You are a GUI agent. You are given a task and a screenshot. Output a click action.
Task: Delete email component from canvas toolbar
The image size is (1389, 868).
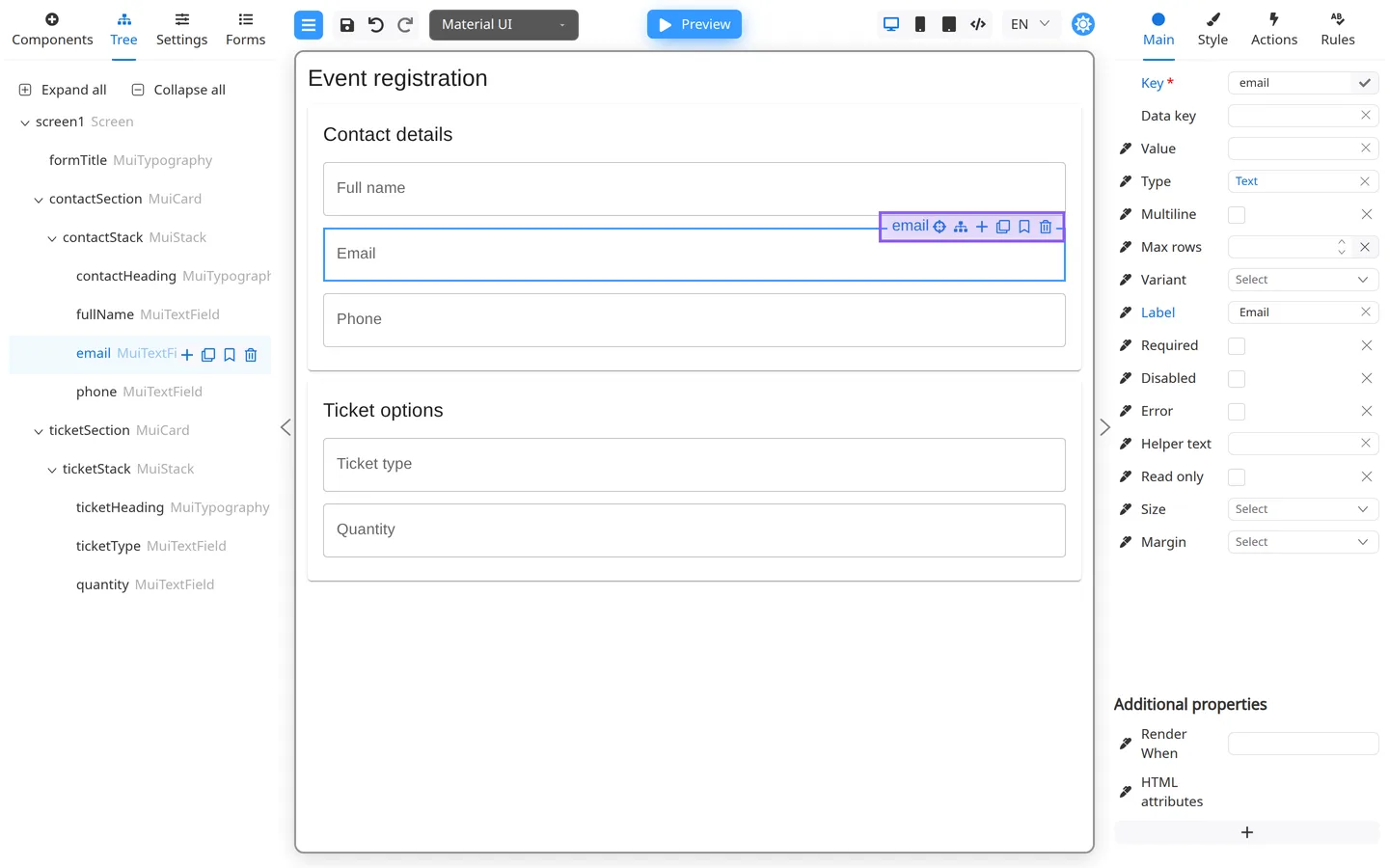point(1046,227)
